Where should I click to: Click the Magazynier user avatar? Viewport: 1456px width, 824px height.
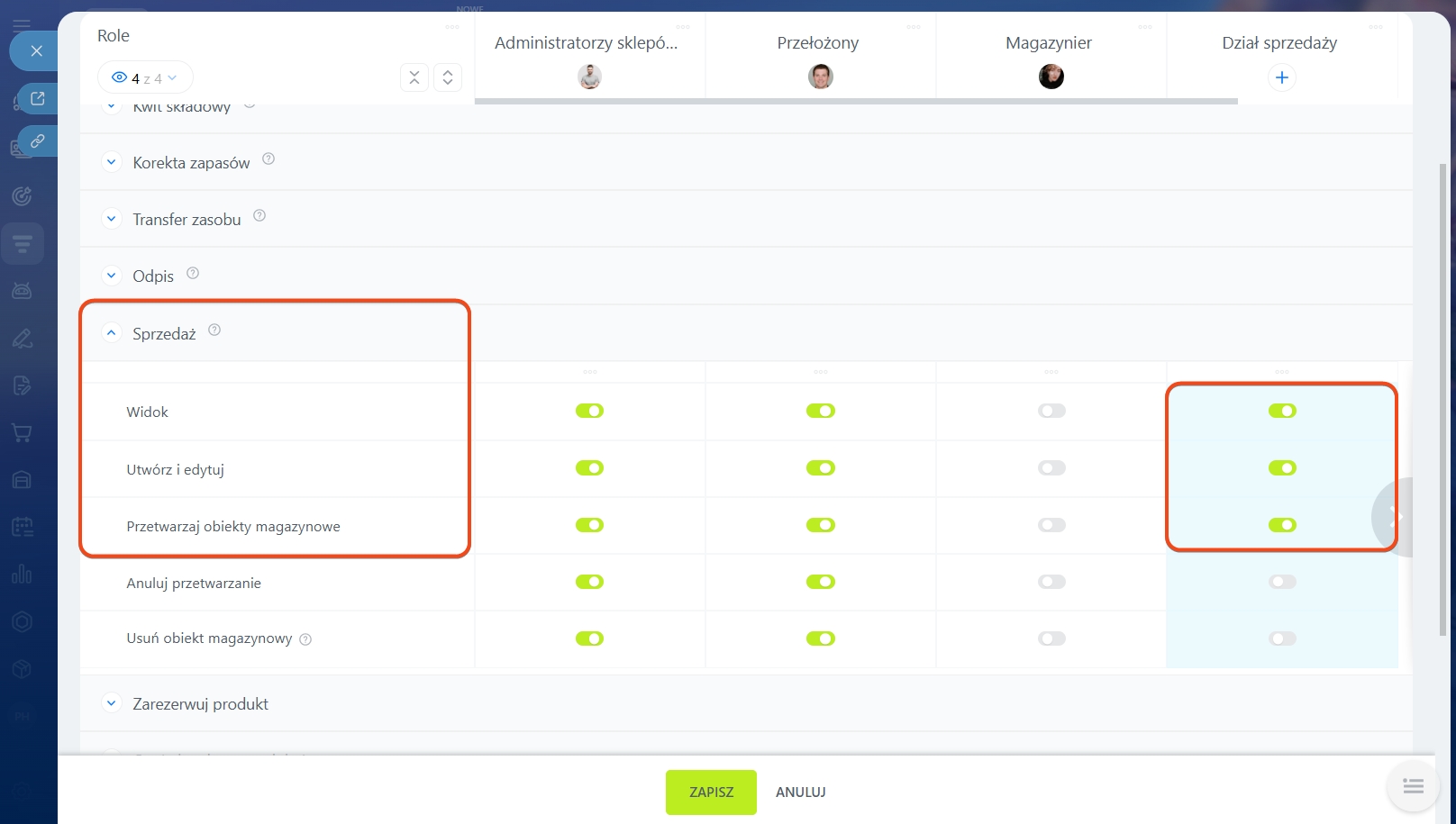point(1051,77)
